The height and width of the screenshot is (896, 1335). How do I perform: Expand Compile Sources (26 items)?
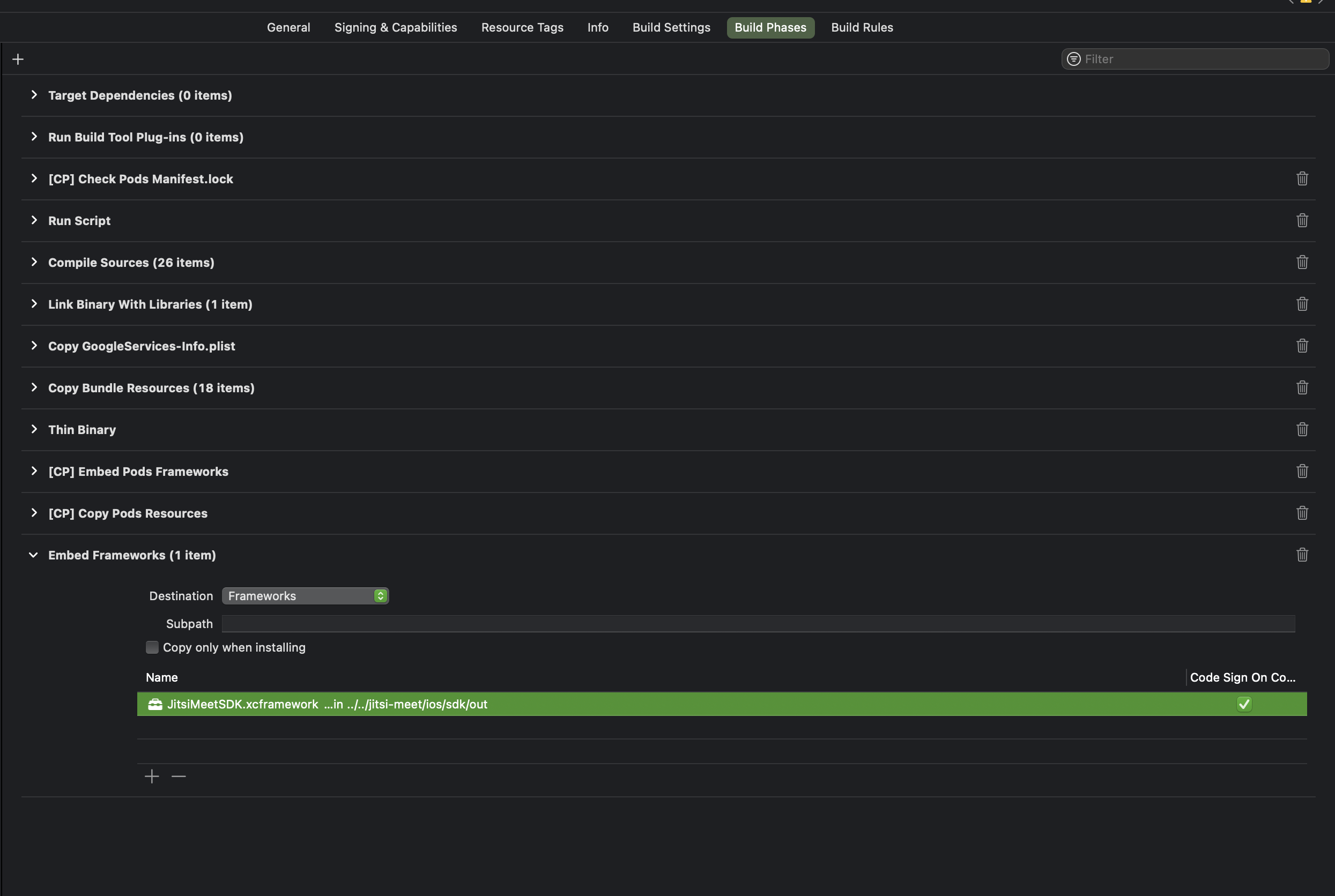point(34,262)
